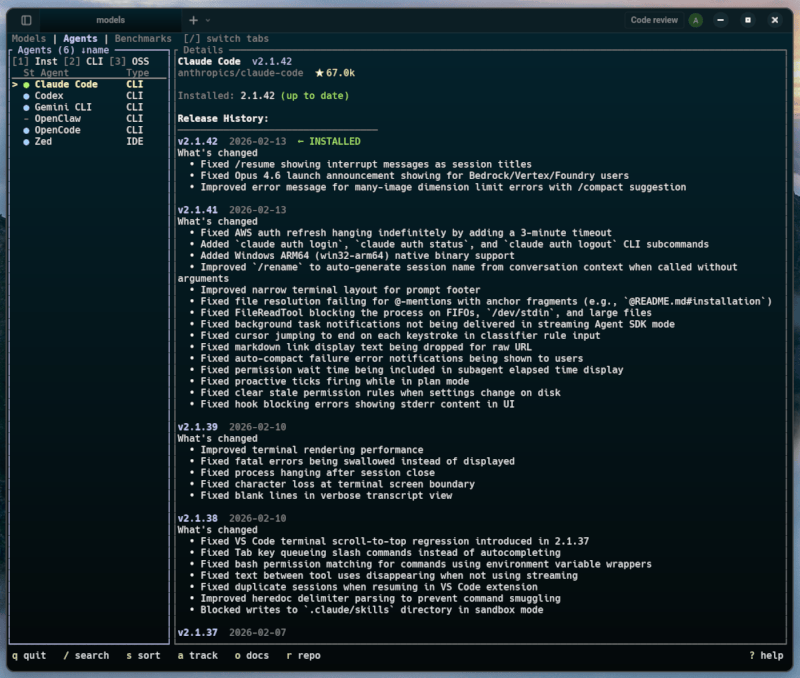Screen dimensions: 800x678
Task: Switch to the Benchmarks tab
Action: (143, 38)
